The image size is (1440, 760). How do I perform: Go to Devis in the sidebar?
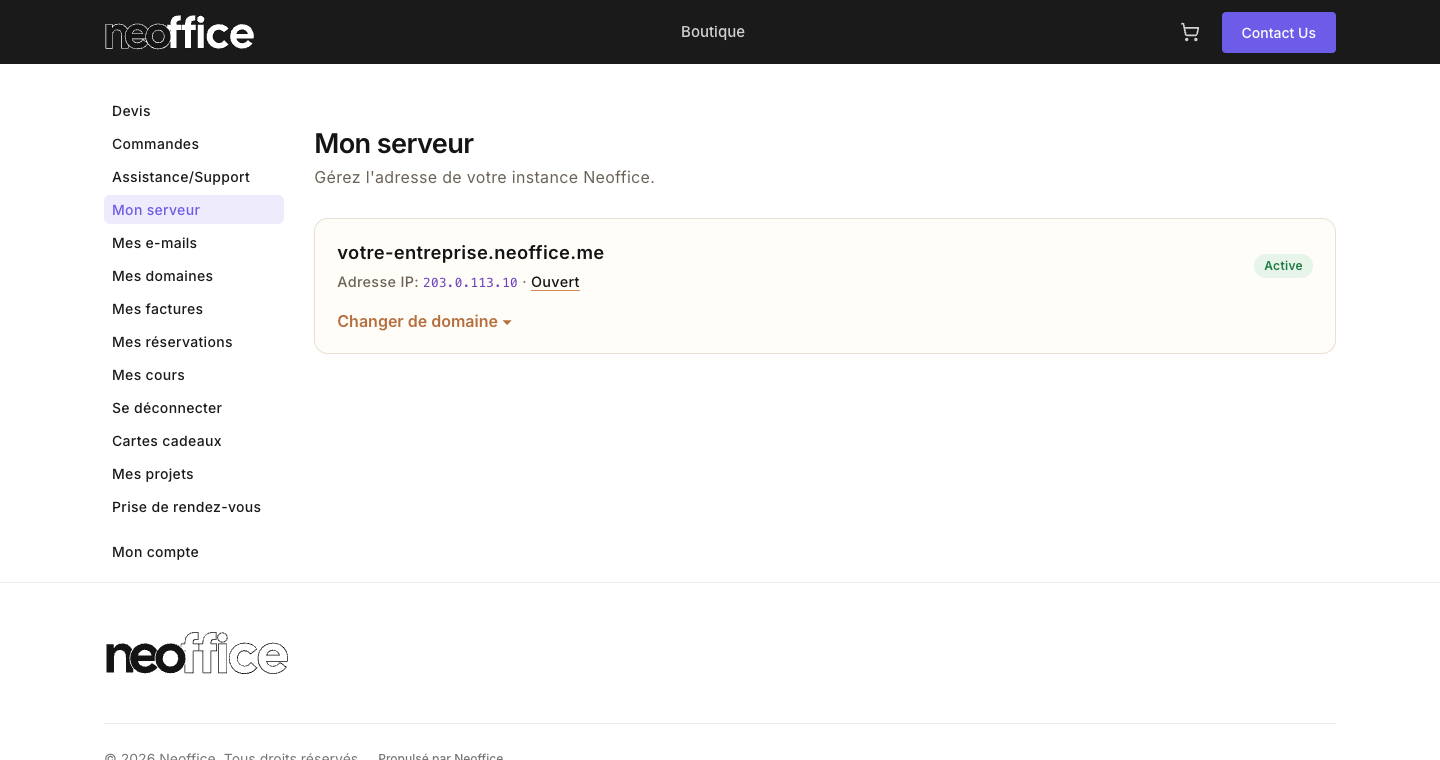[x=194, y=111]
